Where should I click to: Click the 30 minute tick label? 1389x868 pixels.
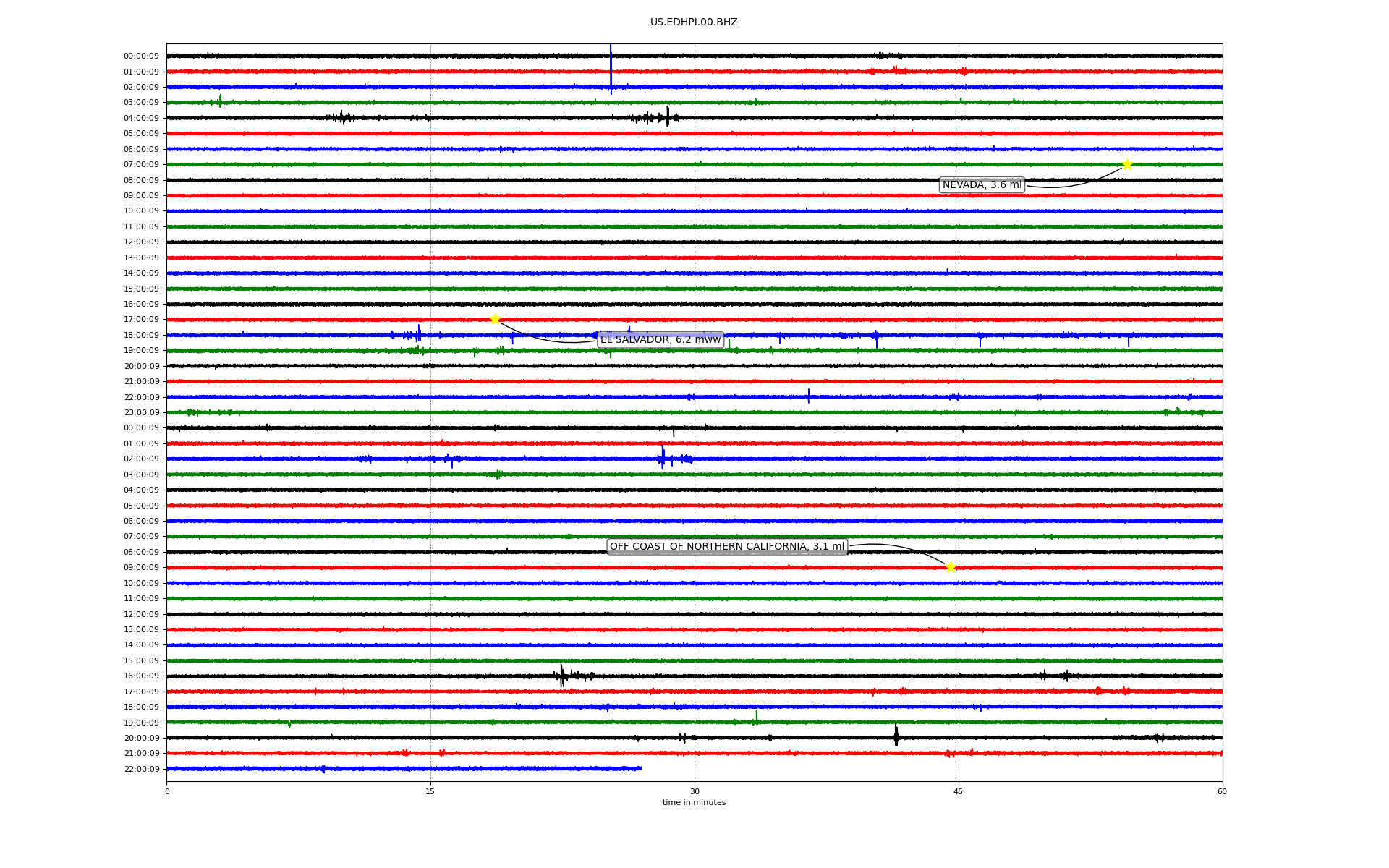tap(694, 791)
